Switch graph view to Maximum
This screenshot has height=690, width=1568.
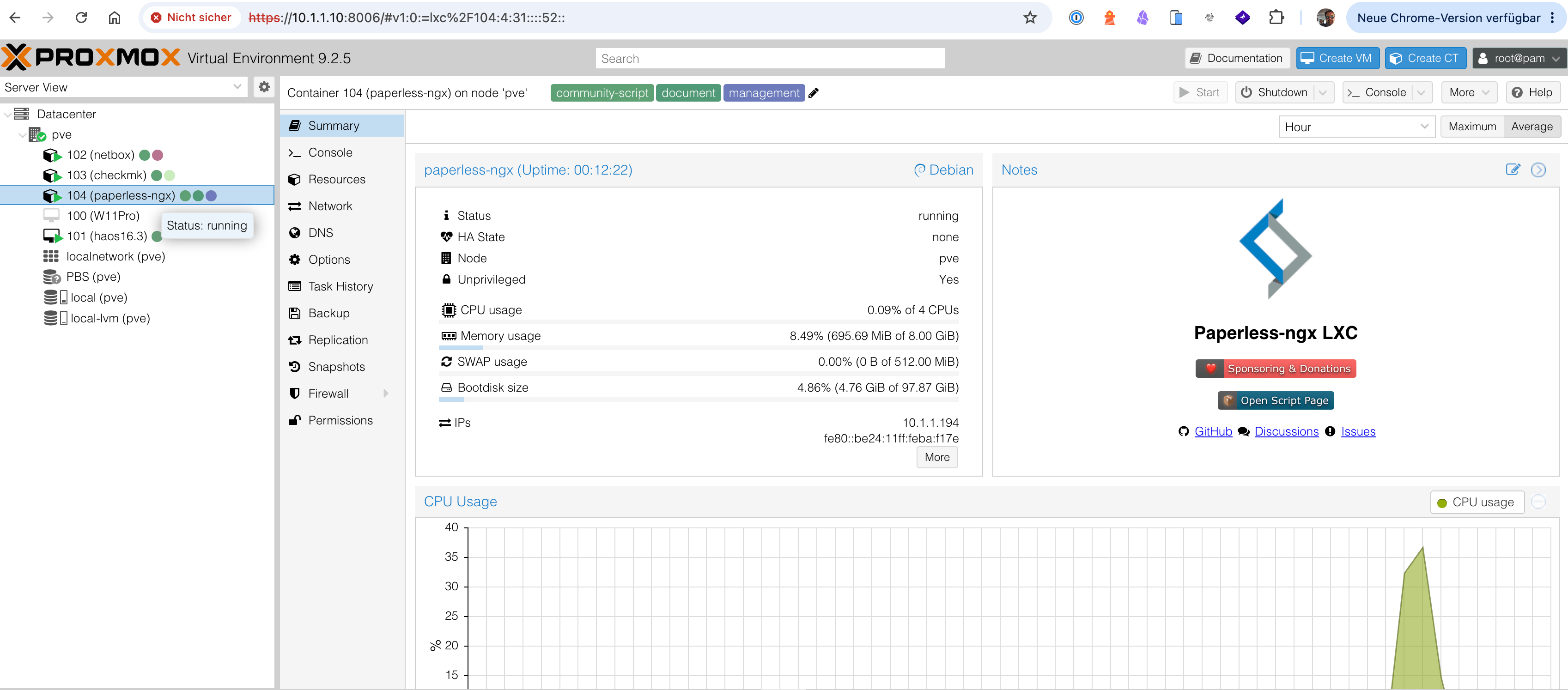pos(1472,127)
